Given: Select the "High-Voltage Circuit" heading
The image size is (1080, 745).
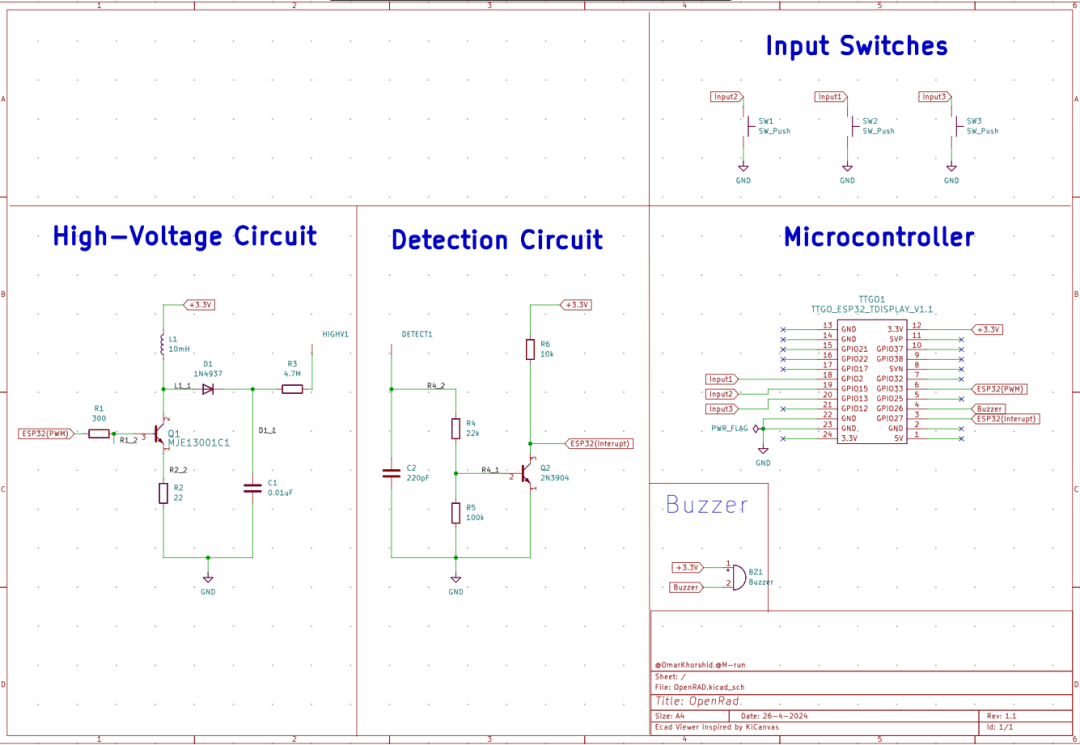Looking at the screenshot, I should (185, 235).
